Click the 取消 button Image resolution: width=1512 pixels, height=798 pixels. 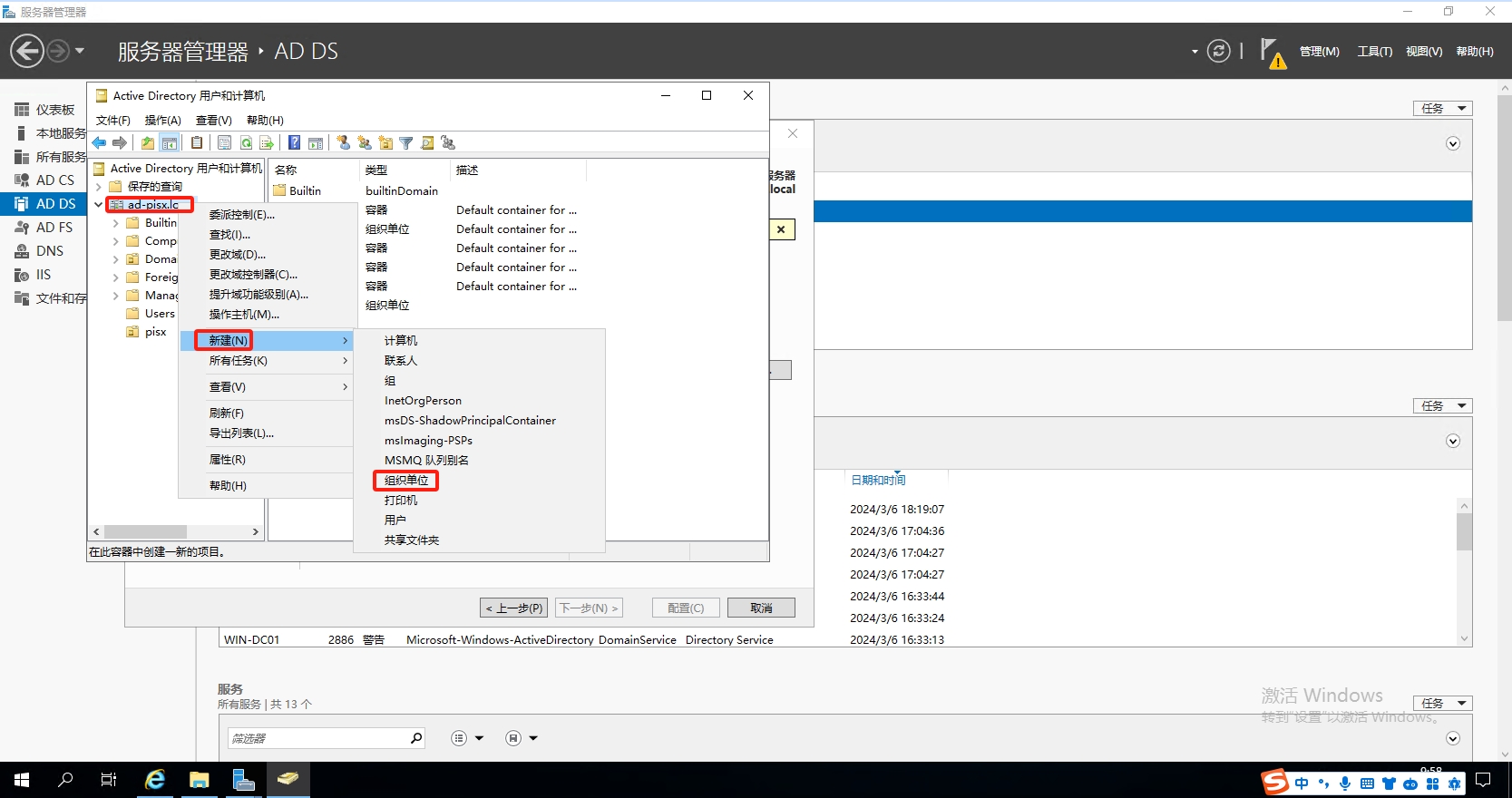(760, 608)
